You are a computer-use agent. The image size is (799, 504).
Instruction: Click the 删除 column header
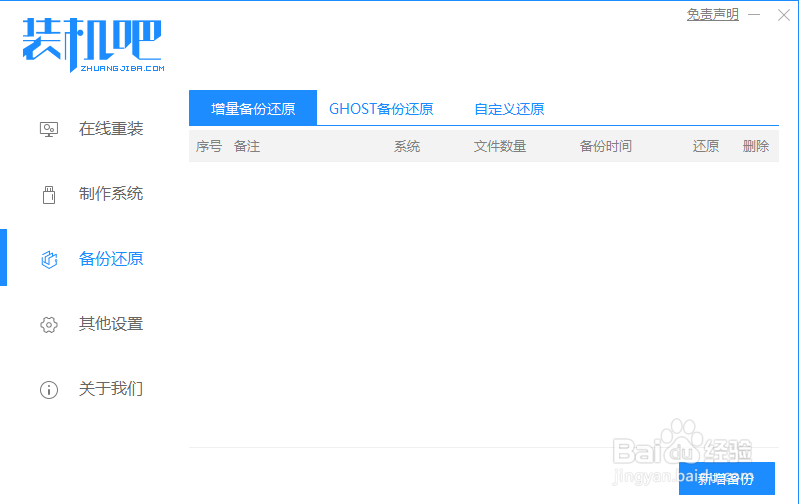756,146
